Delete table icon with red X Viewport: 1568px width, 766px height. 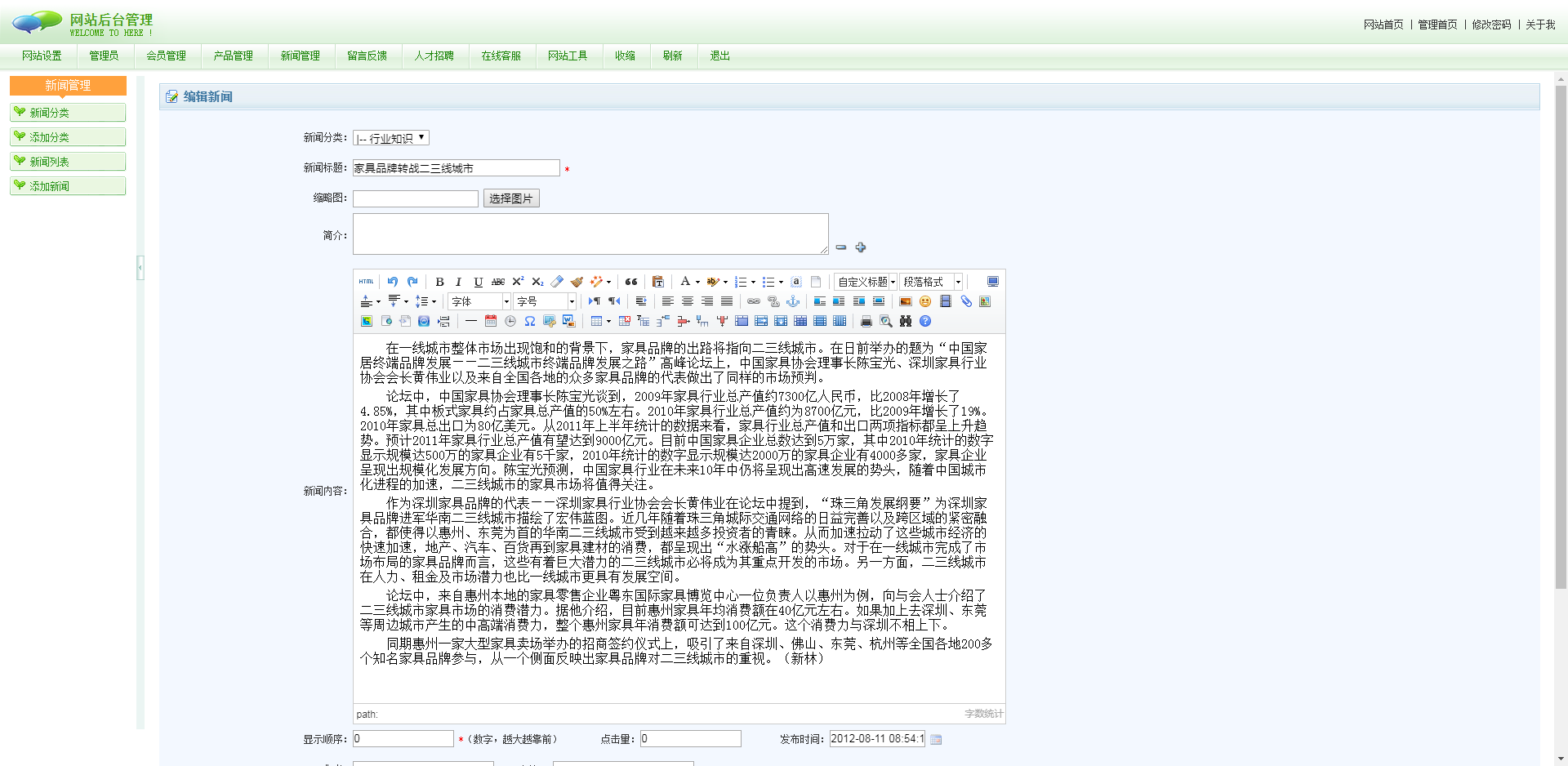[625, 321]
